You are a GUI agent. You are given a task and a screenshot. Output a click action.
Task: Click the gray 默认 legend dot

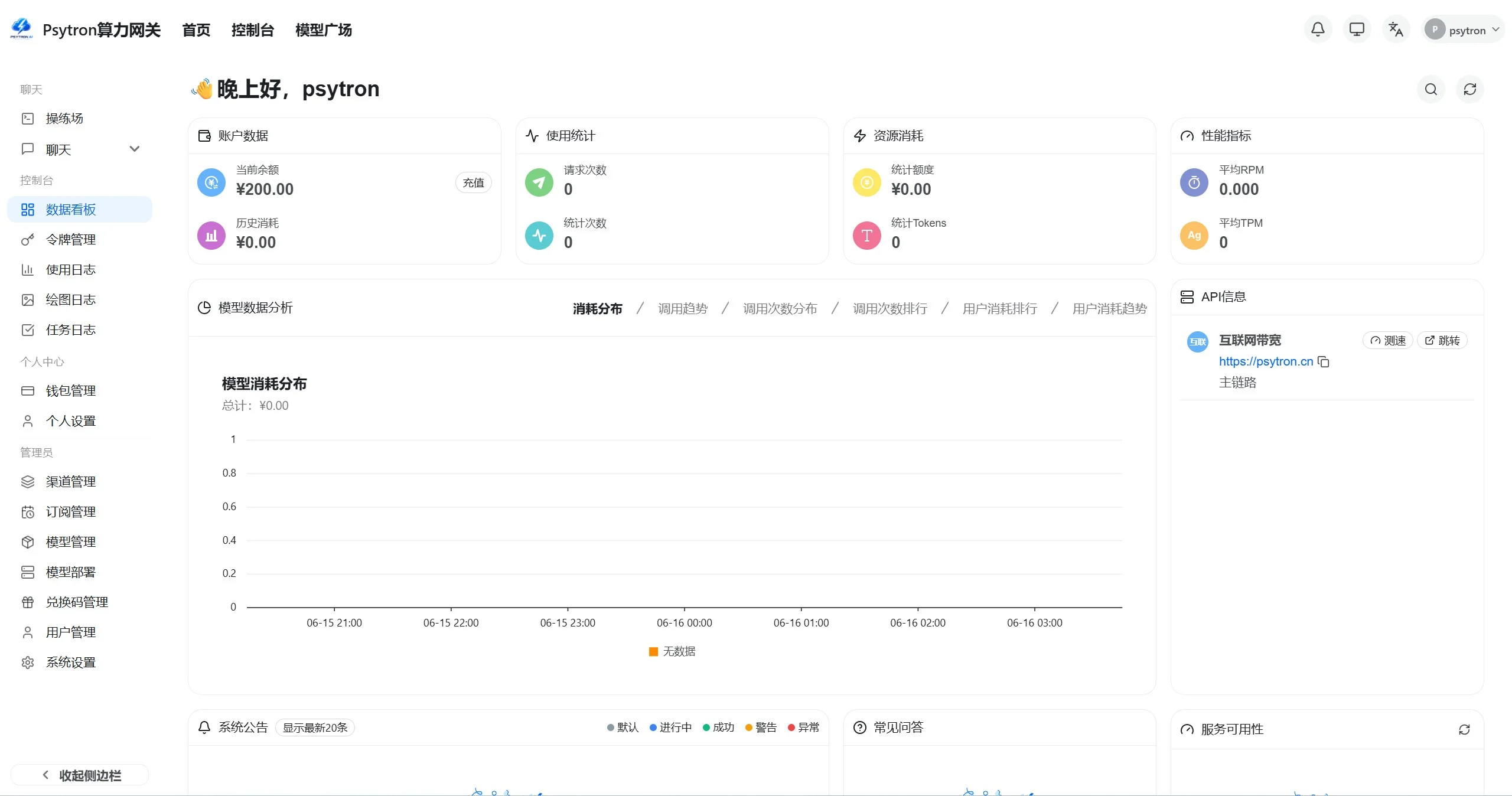[x=611, y=728]
